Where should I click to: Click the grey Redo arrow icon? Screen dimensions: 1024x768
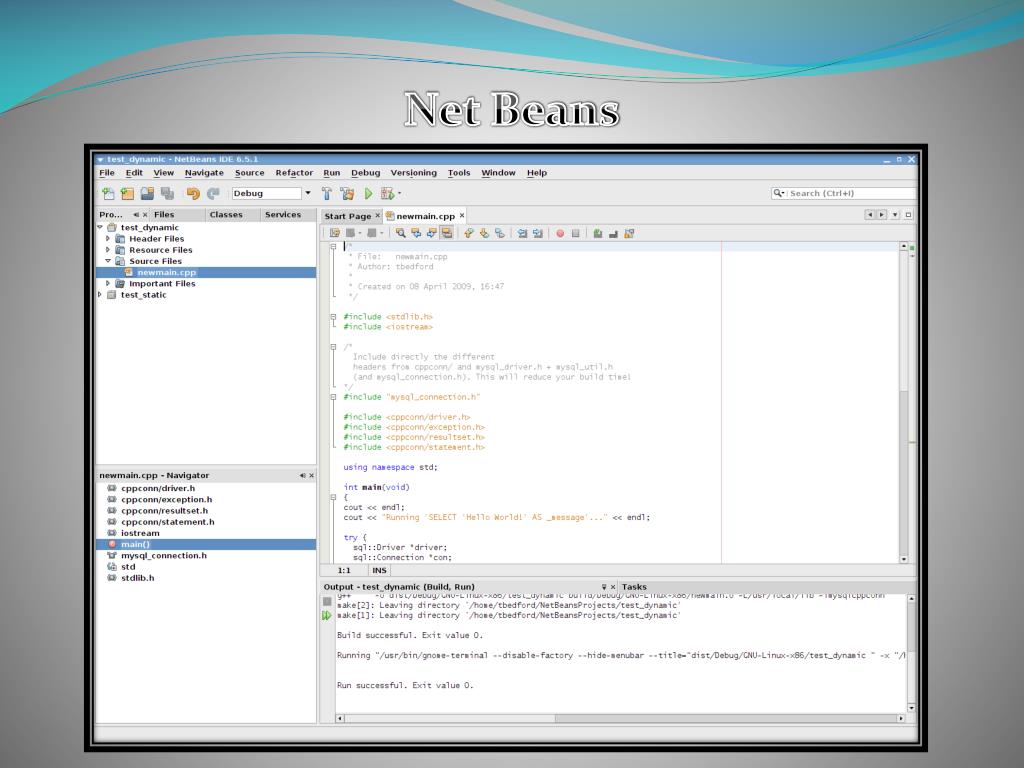213,193
